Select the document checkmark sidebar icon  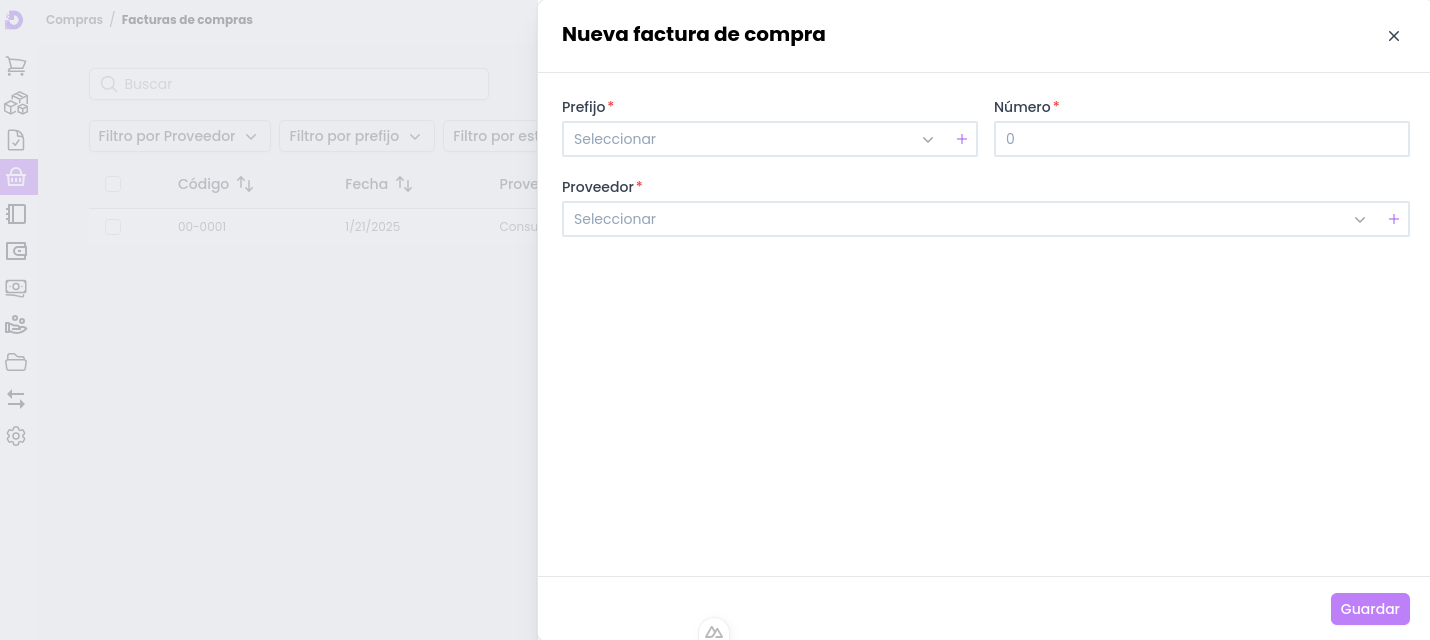pyautogui.click(x=16, y=140)
